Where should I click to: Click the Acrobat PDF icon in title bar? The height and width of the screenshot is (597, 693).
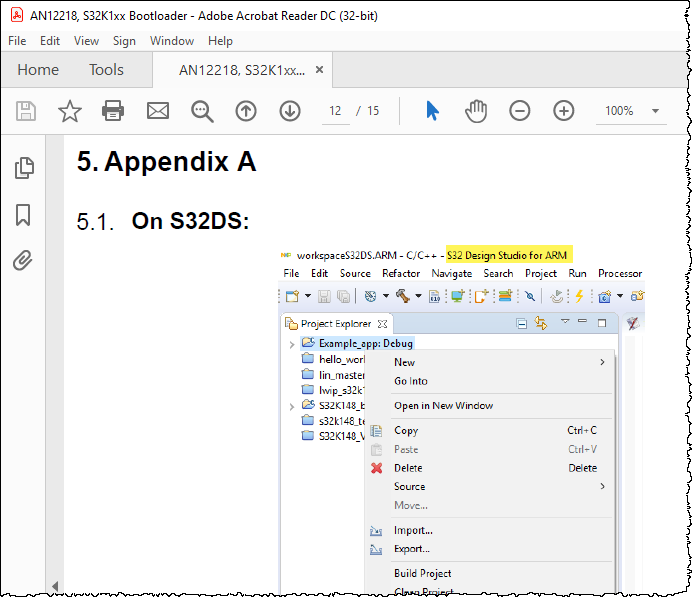click(x=17, y=15)
